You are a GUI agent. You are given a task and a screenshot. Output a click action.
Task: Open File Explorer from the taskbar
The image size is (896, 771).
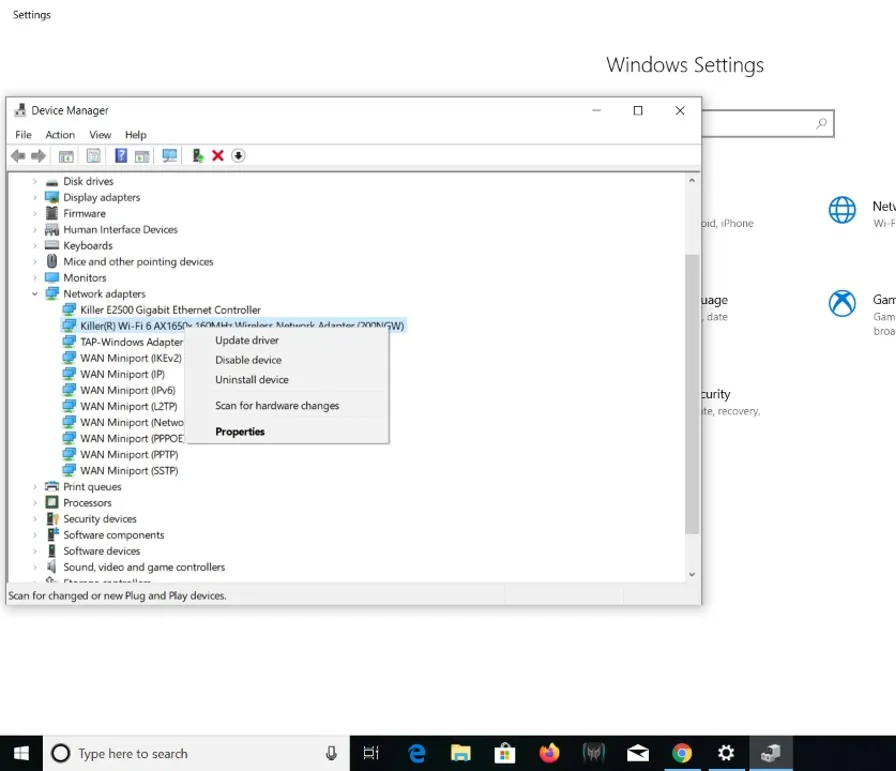pyautogui.click(x=461, y=753)
